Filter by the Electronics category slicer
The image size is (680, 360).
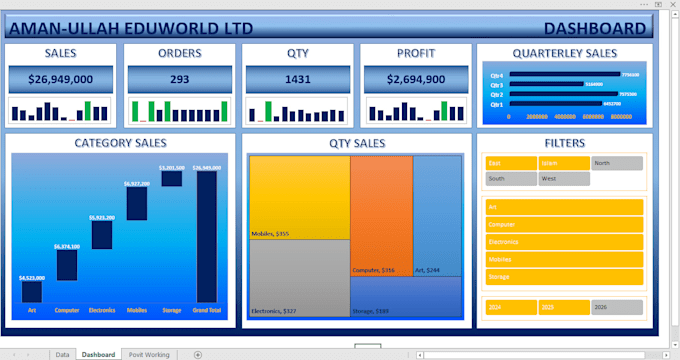(x=564, y=242)
